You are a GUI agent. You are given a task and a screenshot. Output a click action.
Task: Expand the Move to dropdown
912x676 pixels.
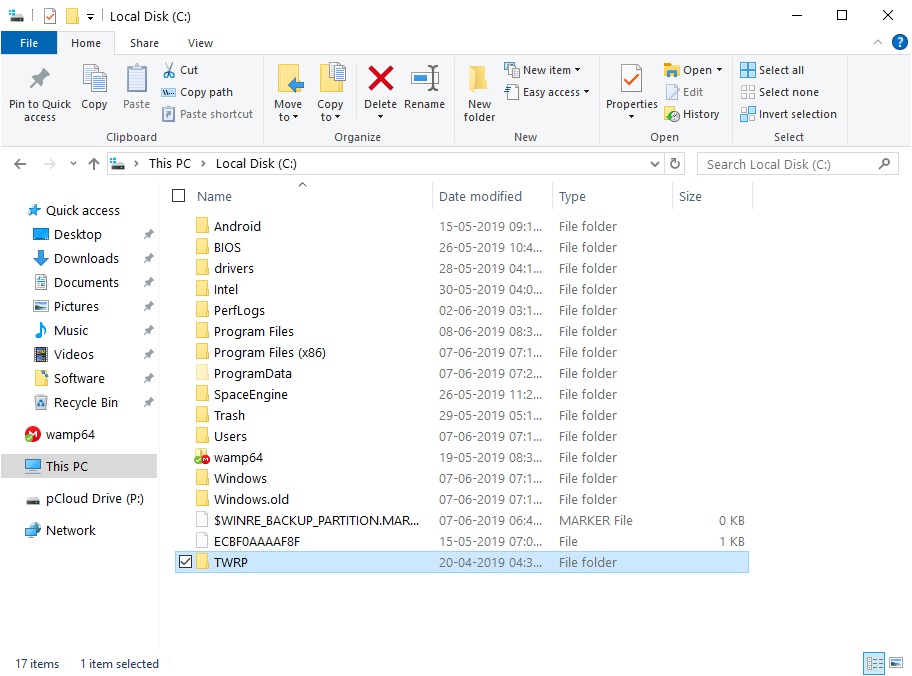pos(288,117)
